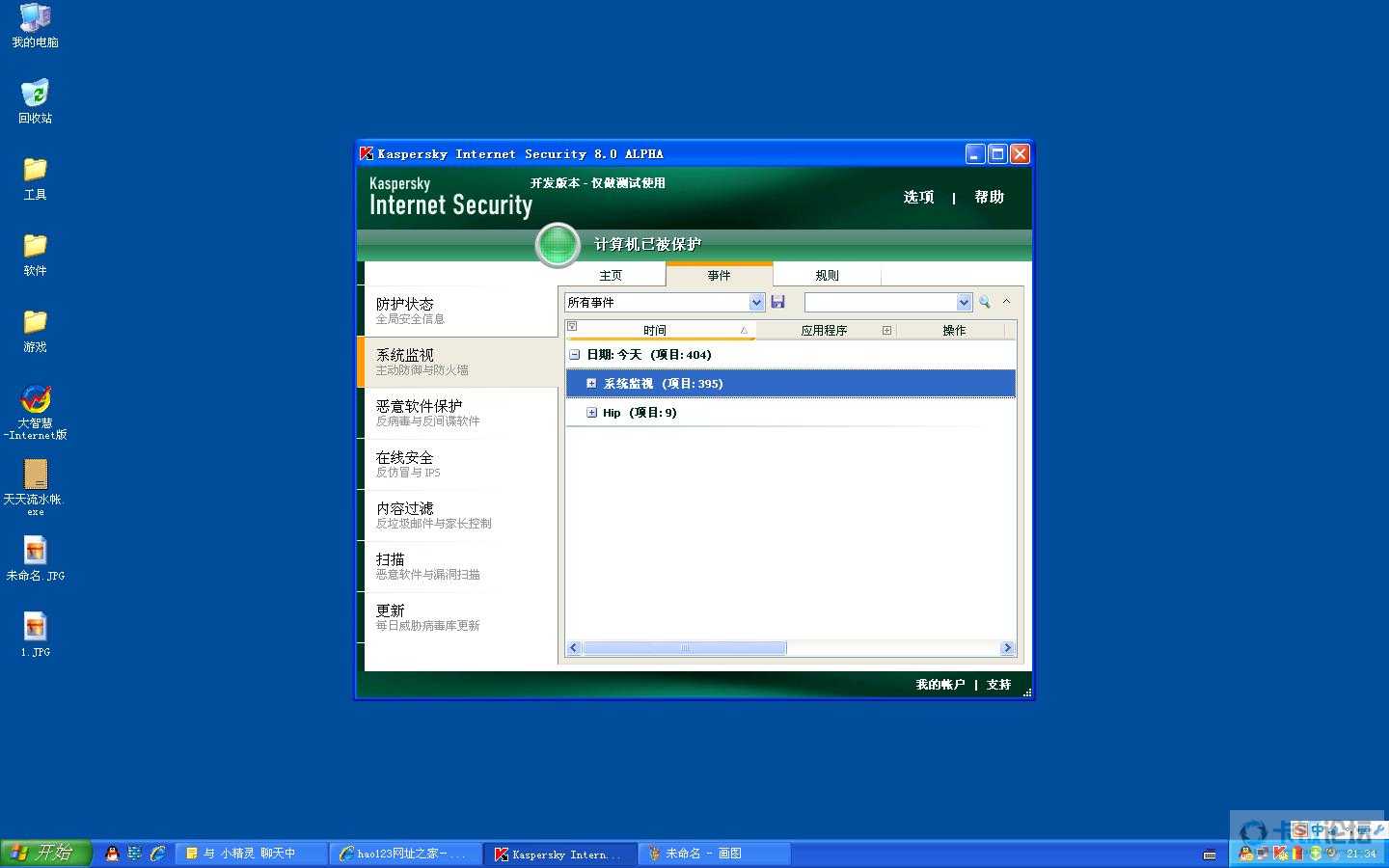Expand the 应用程序 column plus box
Screen dimensions: 1389x868
886,330
